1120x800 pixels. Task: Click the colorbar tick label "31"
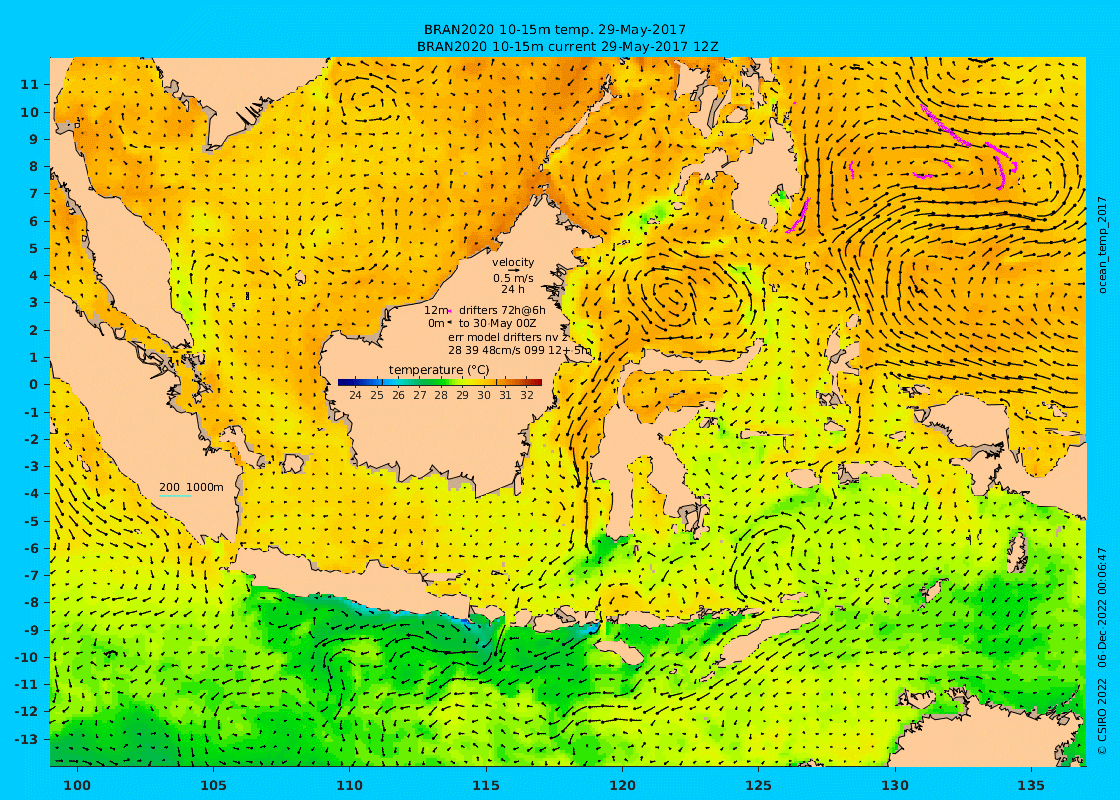coord(505,395)
